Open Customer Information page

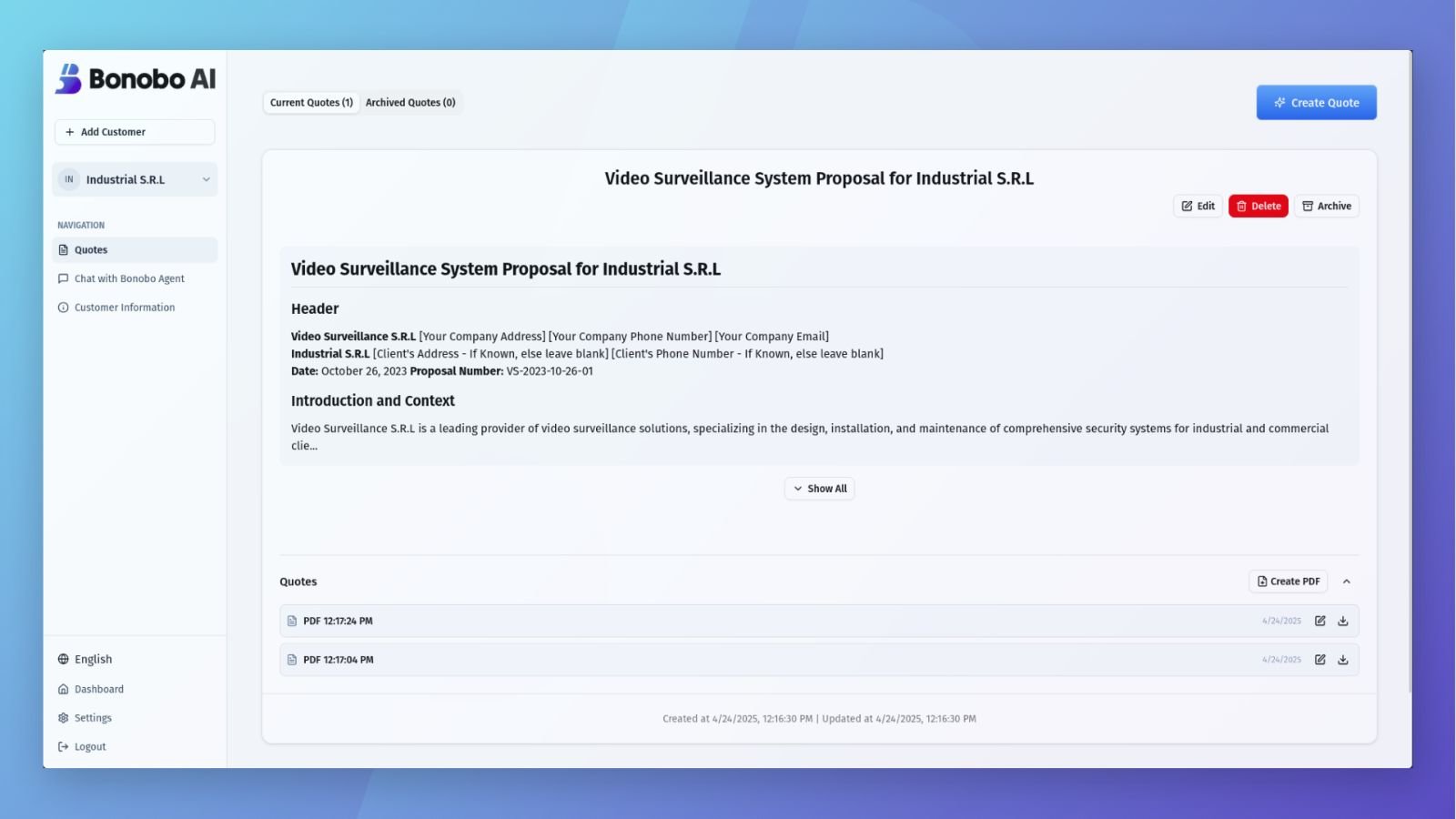(135, 308)
